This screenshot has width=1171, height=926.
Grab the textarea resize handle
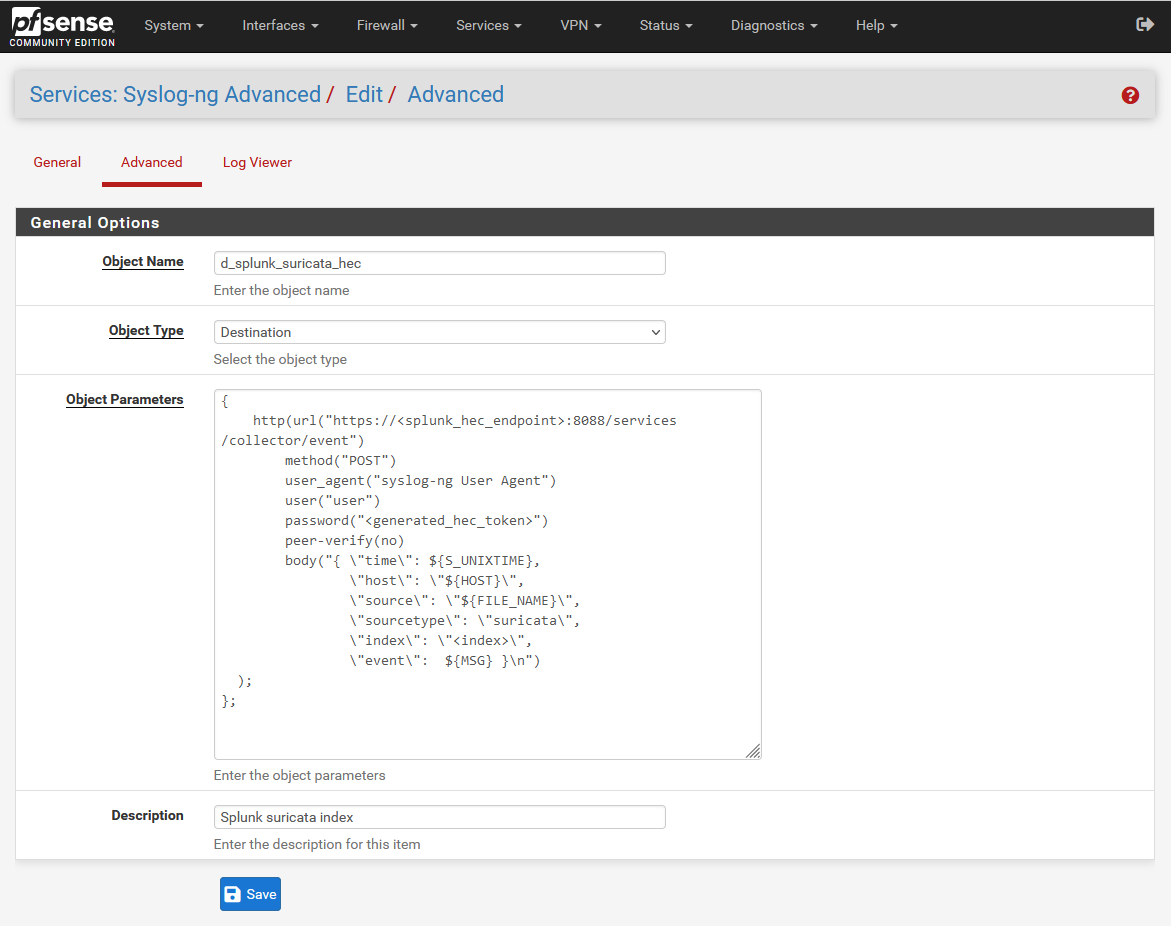pyautogui.click(x=754, y=751)
